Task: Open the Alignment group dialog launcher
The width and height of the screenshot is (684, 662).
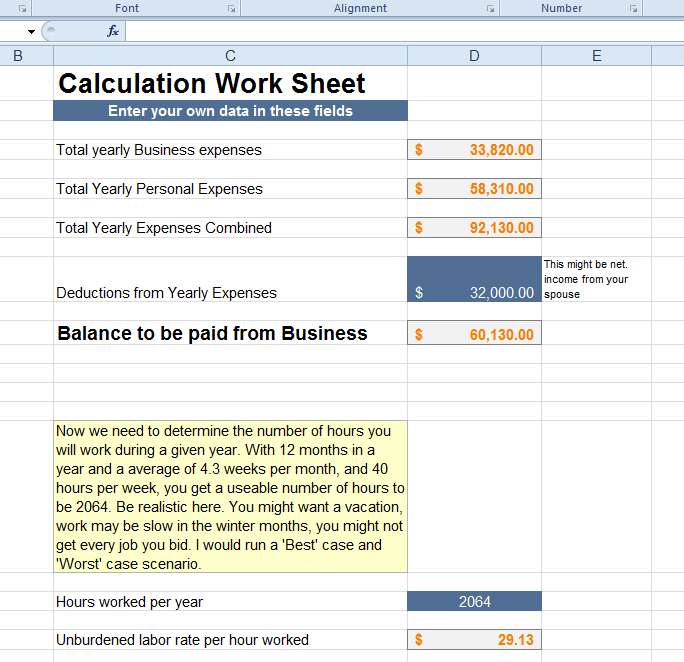Action: (490, 8)
